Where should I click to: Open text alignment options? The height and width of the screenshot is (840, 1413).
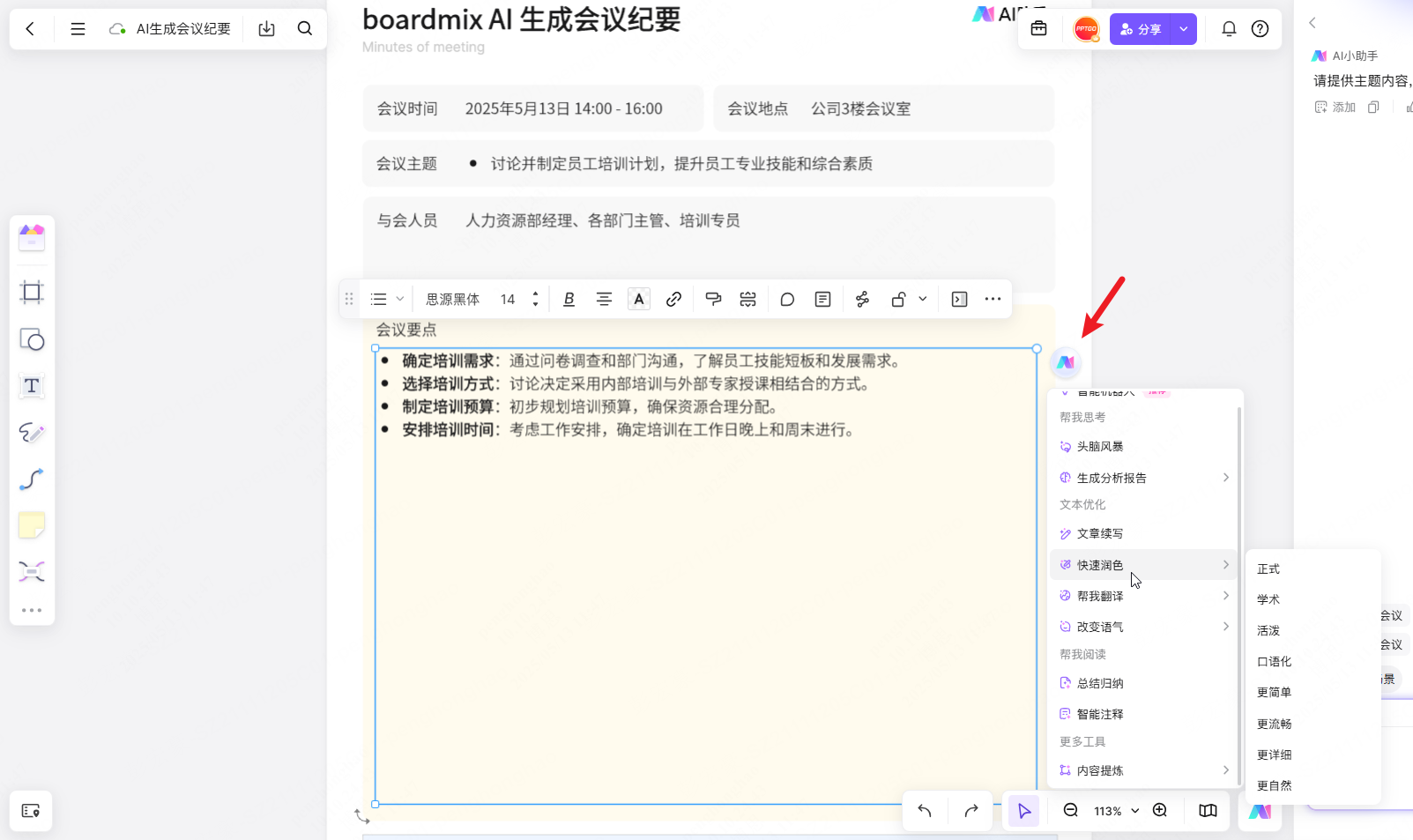pos(604,300)
